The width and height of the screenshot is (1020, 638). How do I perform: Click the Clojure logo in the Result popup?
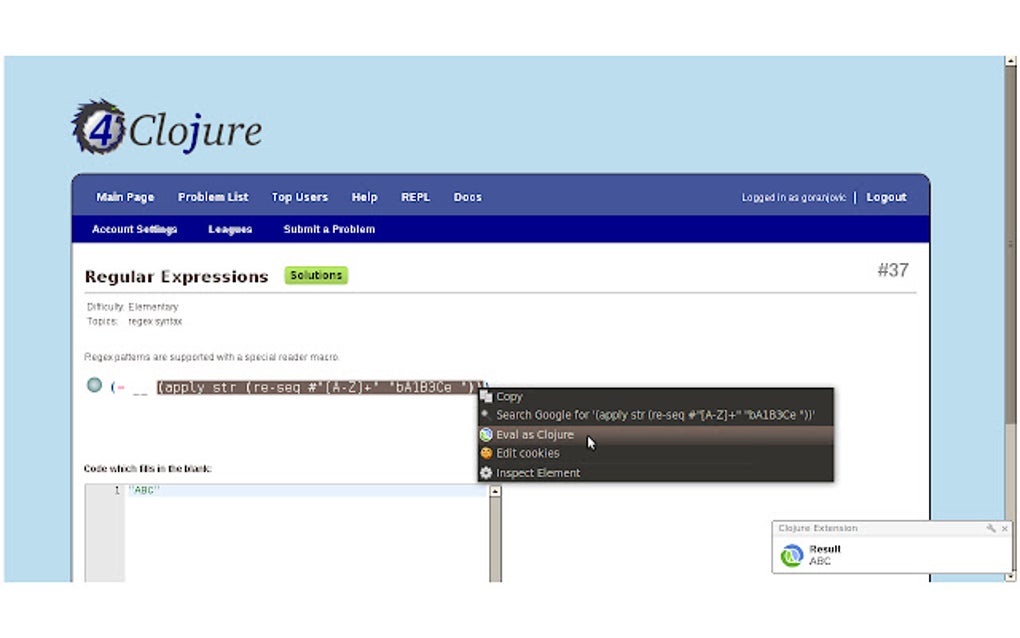[792, 555]
